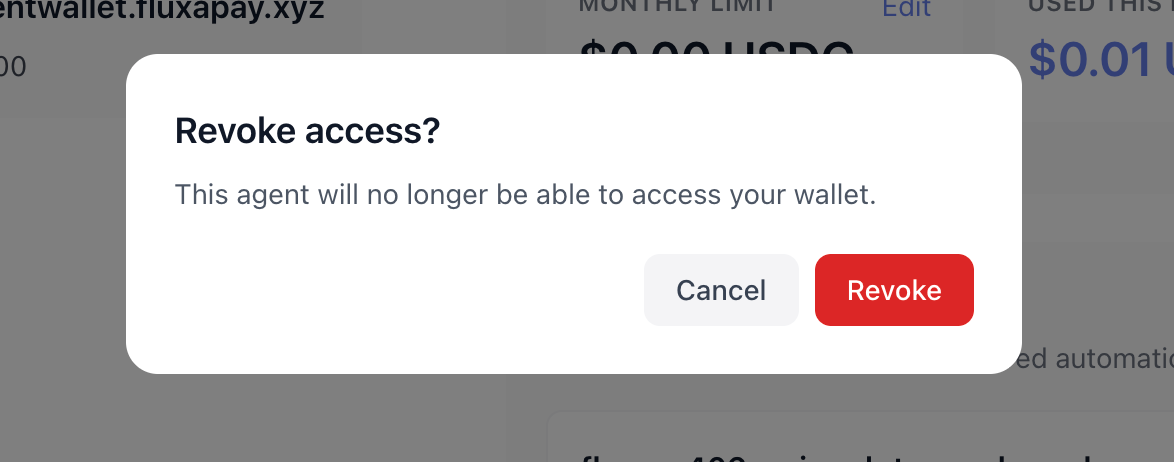This screenshot has height=462, width=1174.
Task: Click the agent wallet access warning message
Action: 525,194
